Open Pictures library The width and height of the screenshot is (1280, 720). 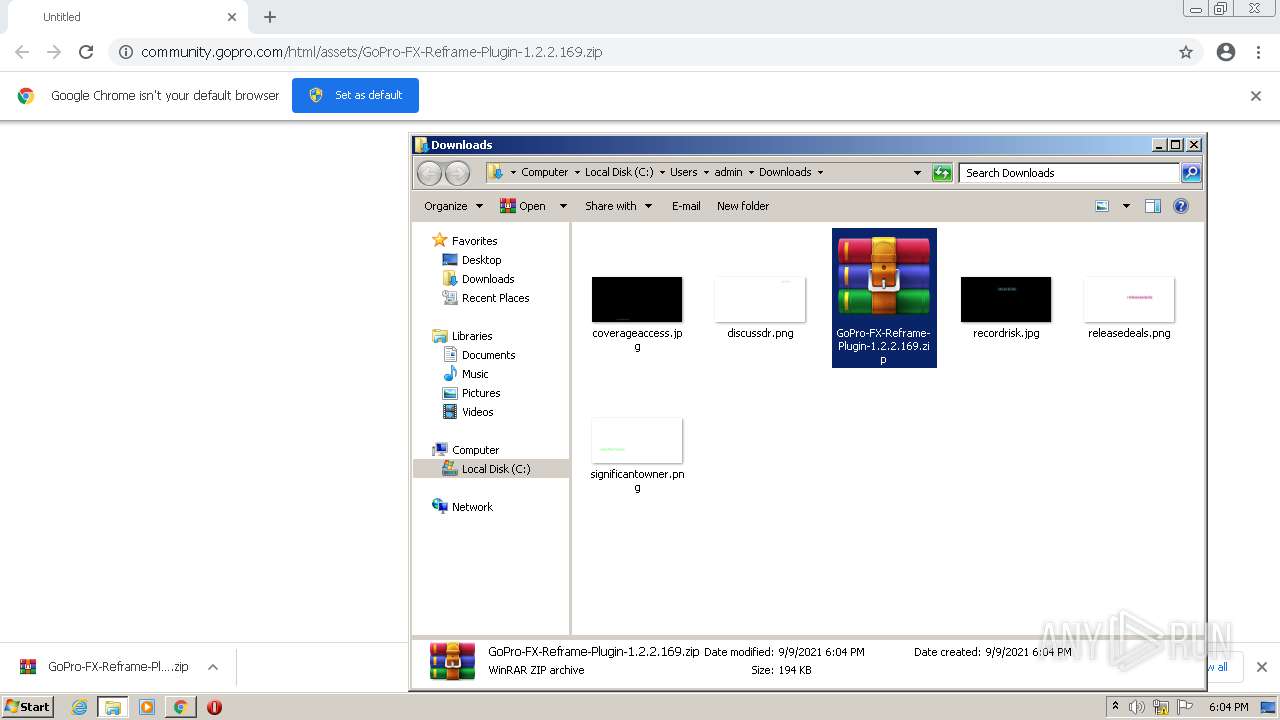[x=481, y=393]
